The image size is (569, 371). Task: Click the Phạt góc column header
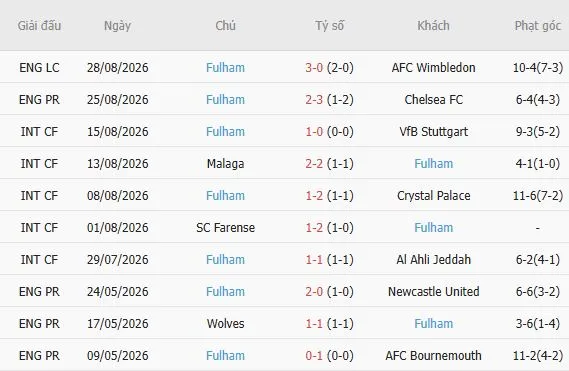click(x=538, y=26)
